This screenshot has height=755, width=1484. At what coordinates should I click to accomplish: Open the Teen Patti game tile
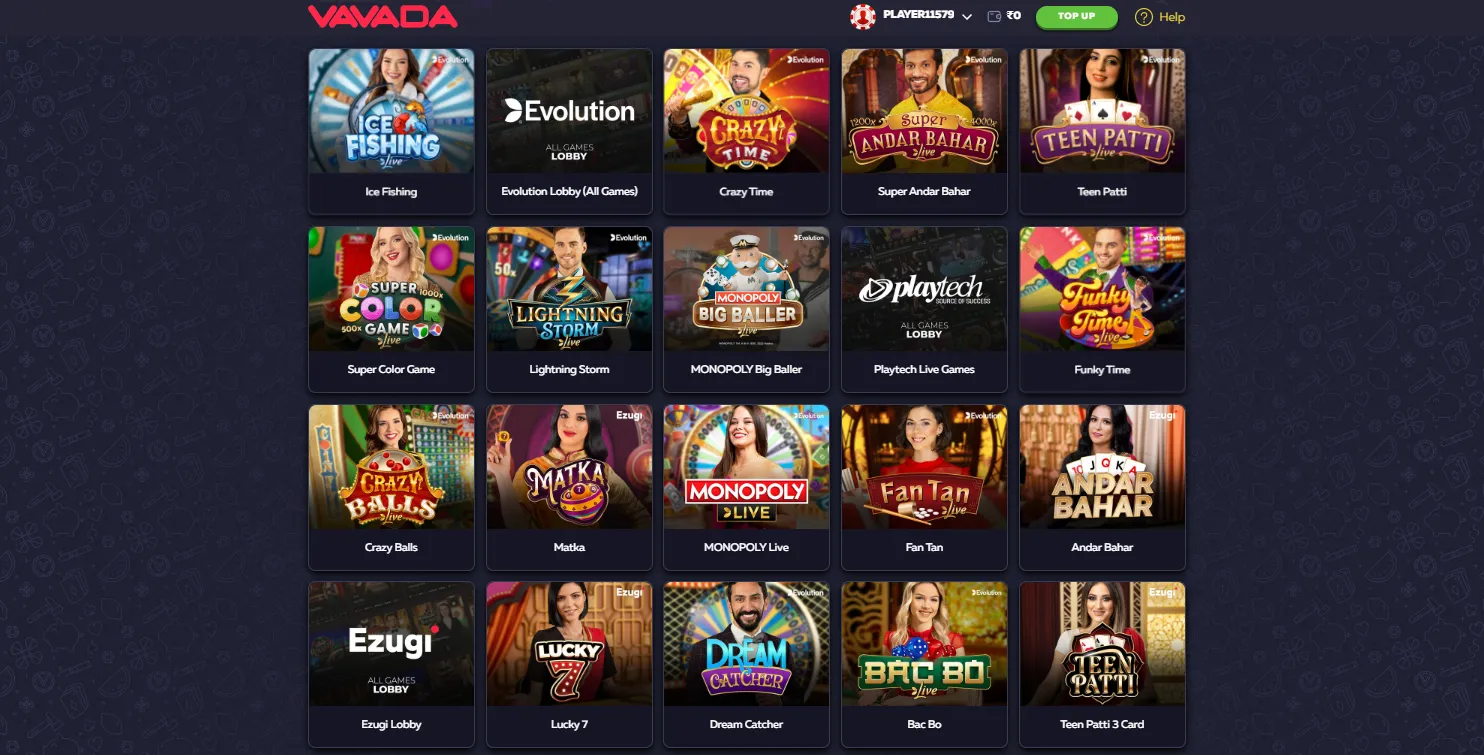click(x=1102, y=131)
